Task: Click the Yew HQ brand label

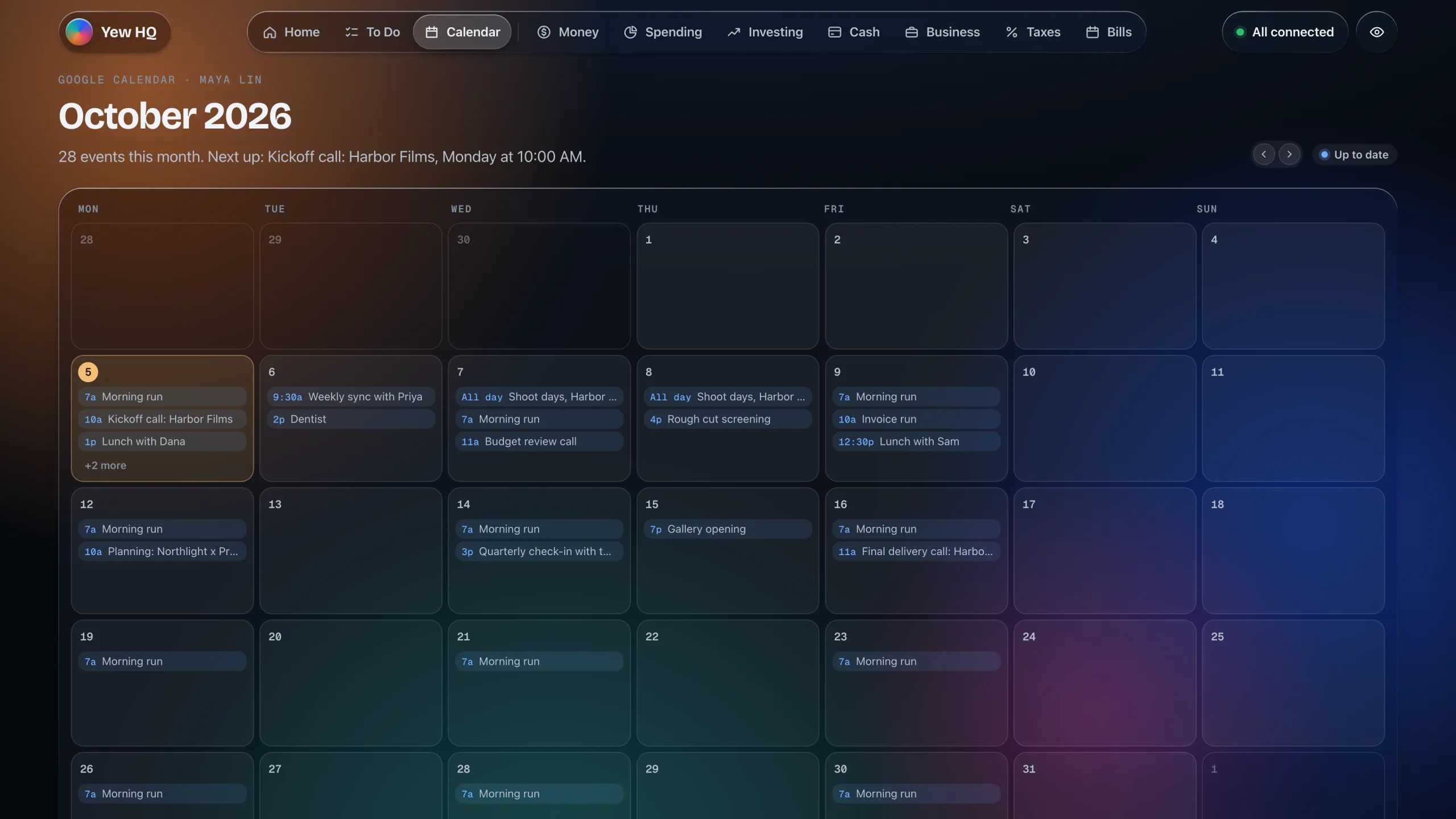Action: tap(129, 32)
